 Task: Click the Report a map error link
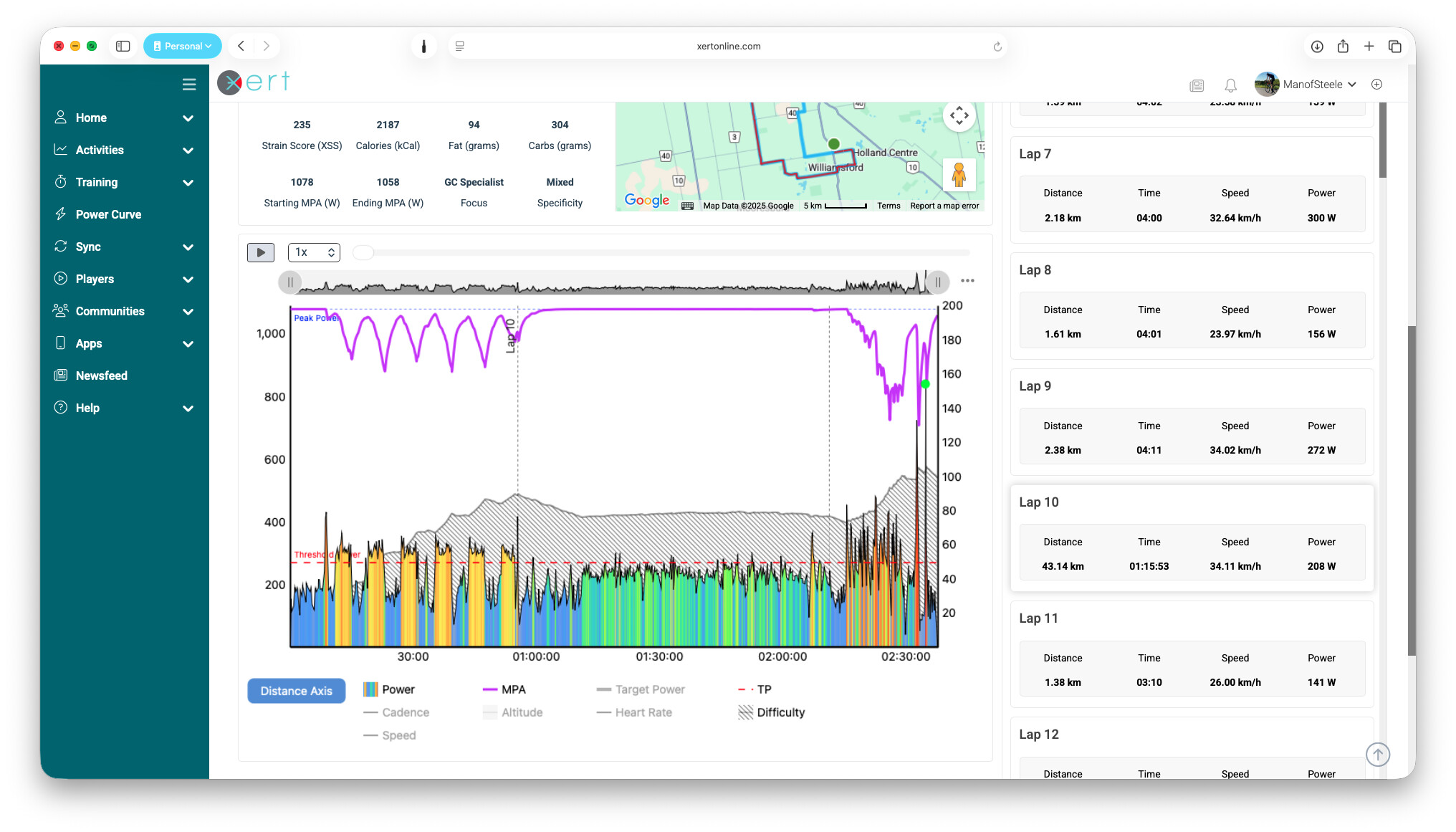click(944, 206)
